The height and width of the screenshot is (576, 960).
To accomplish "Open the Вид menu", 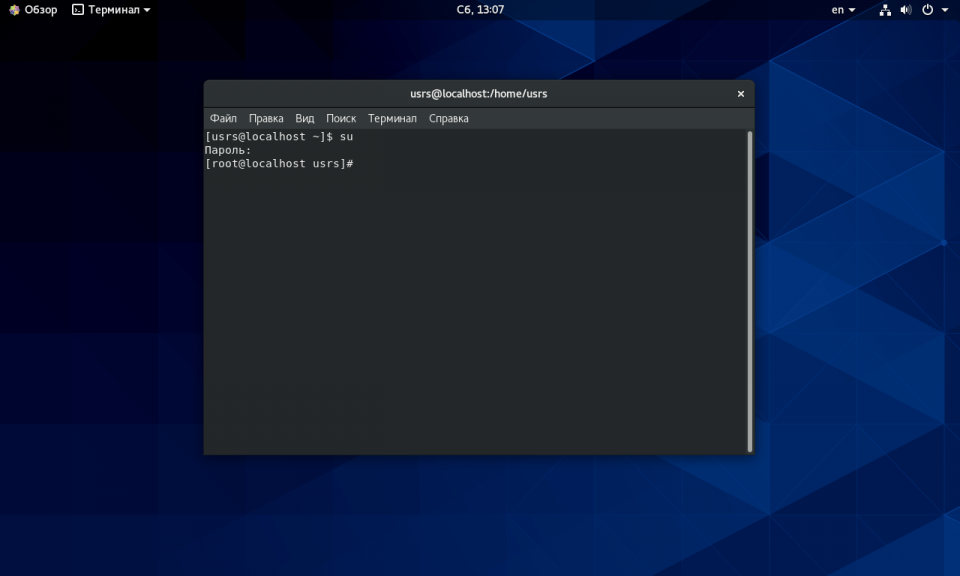I will pos(305,118).
